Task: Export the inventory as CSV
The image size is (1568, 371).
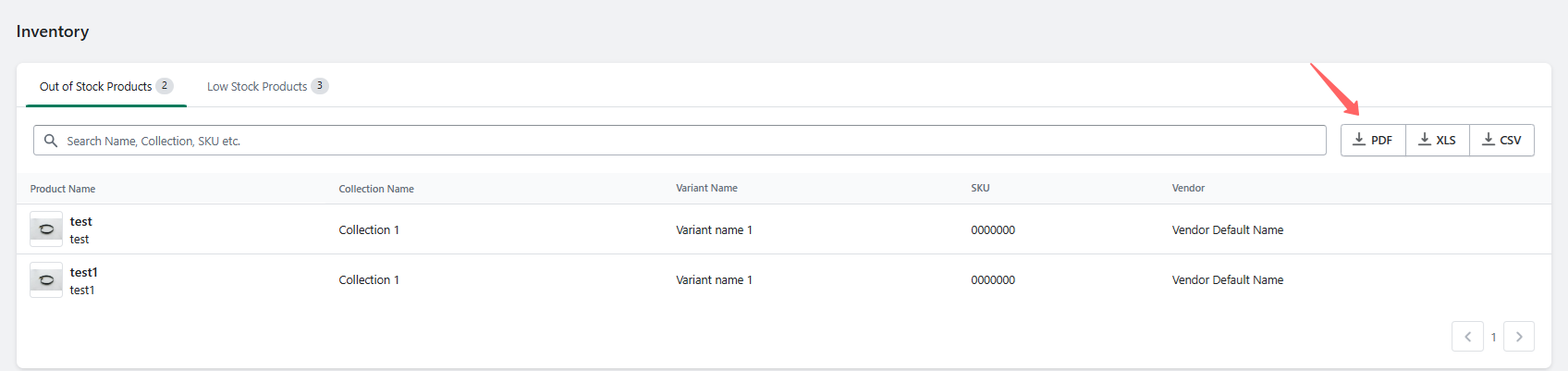Action: click(1502, 140)
